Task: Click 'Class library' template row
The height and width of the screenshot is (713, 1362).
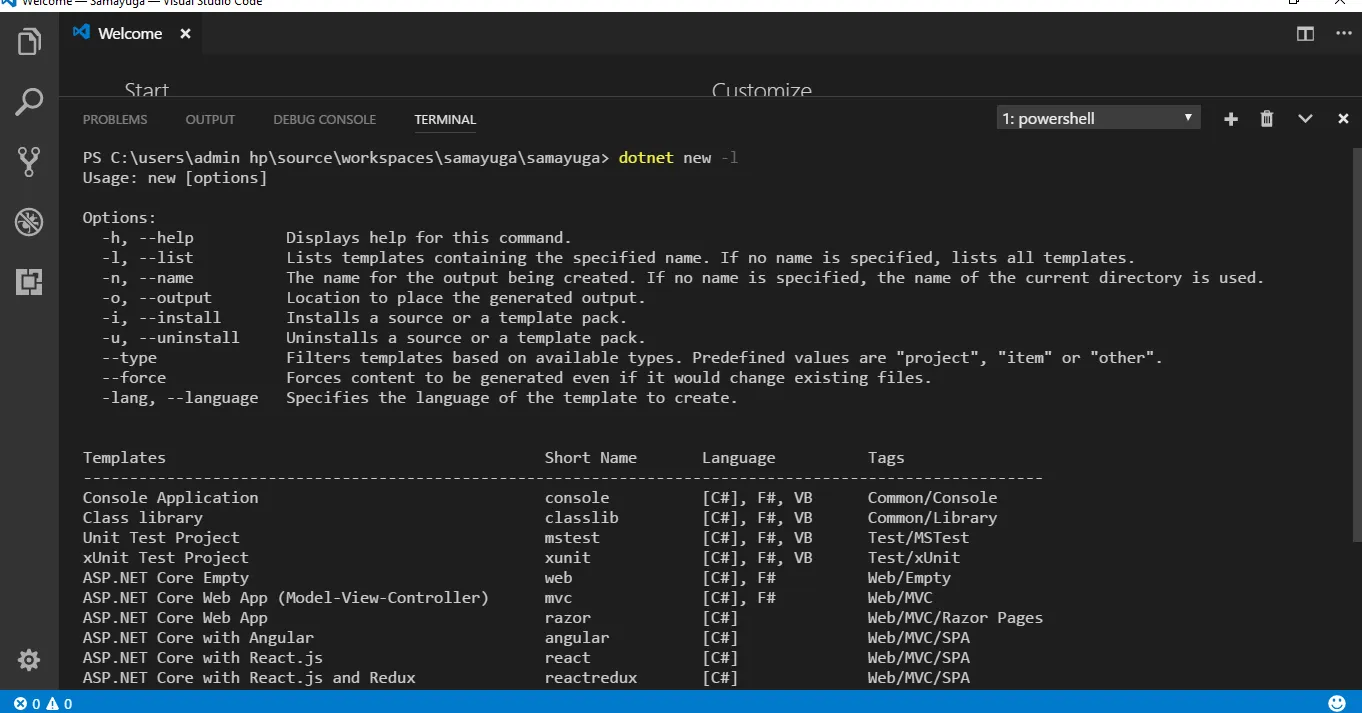Action: 540,517
